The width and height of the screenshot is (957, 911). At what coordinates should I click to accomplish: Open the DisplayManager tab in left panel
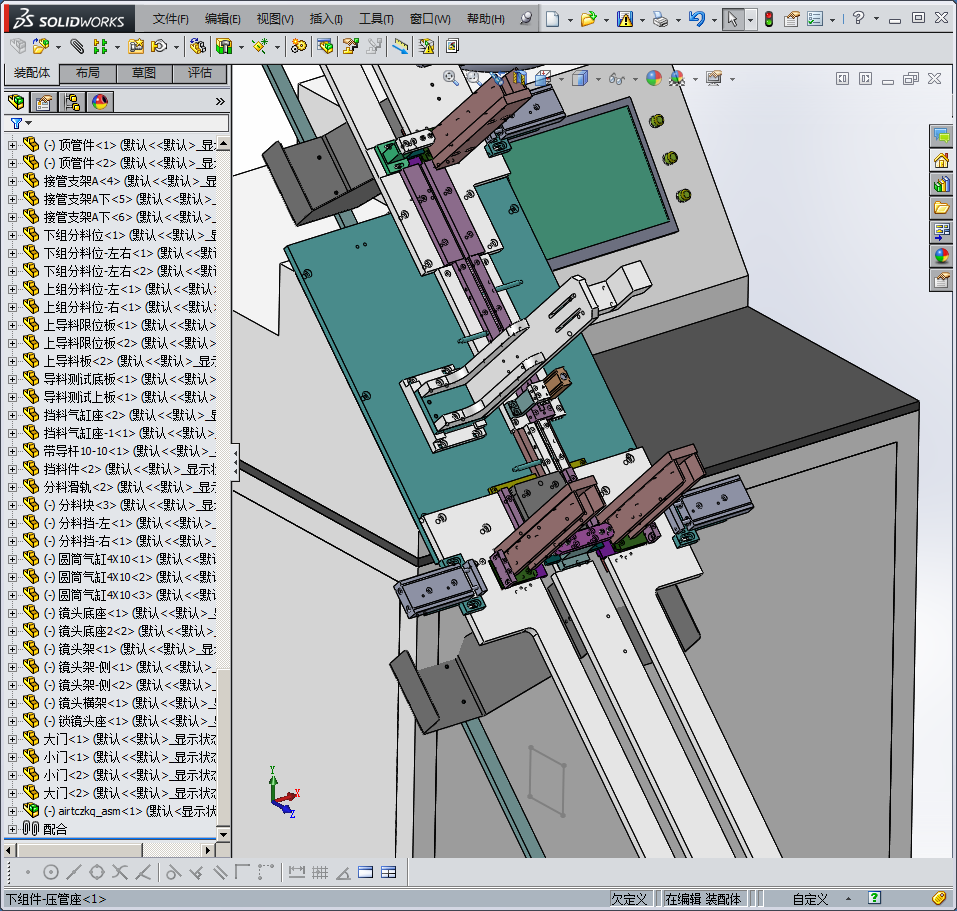click(x=100, y=101)
